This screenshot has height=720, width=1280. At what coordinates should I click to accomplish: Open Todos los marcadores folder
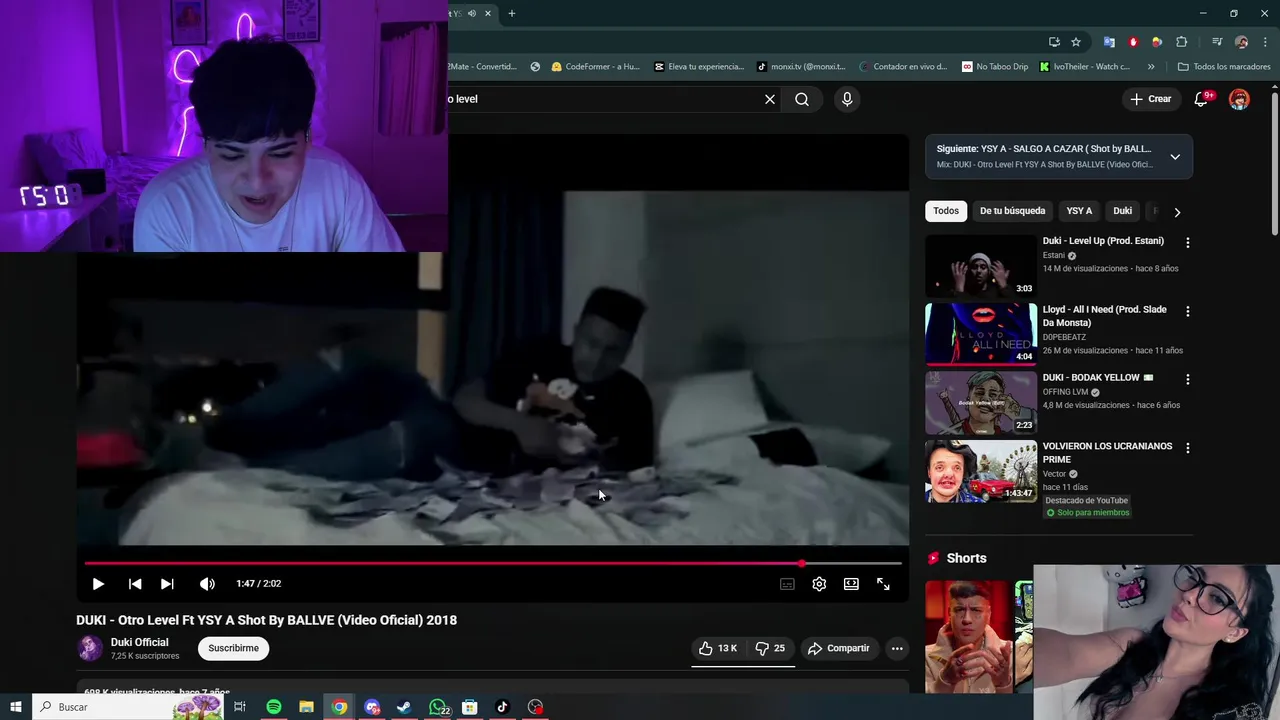click(x=1224, y=67)
